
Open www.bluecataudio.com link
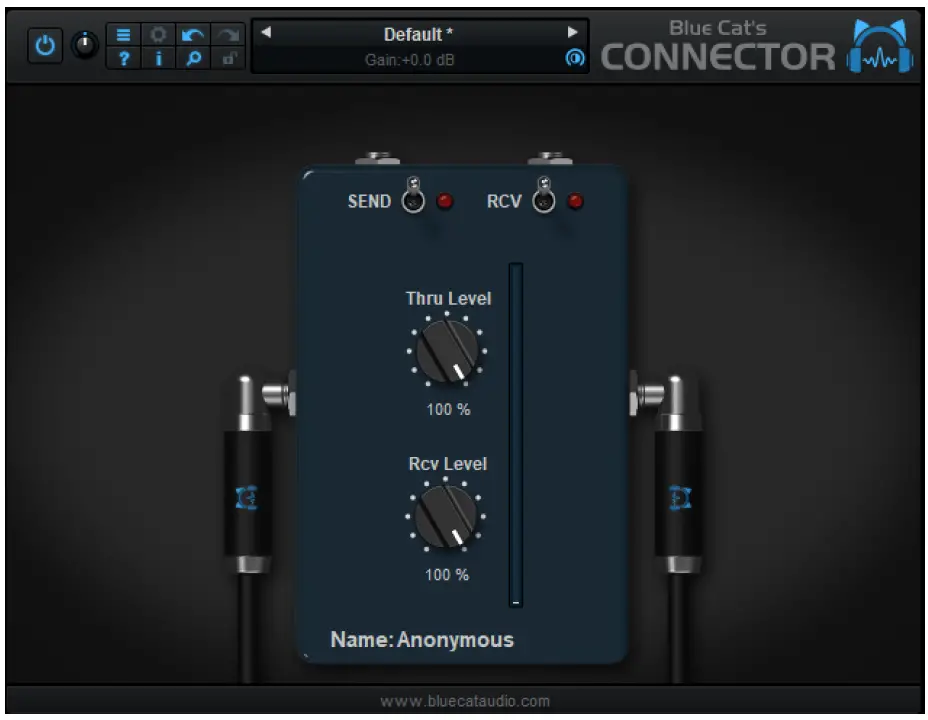pos(464,701)
